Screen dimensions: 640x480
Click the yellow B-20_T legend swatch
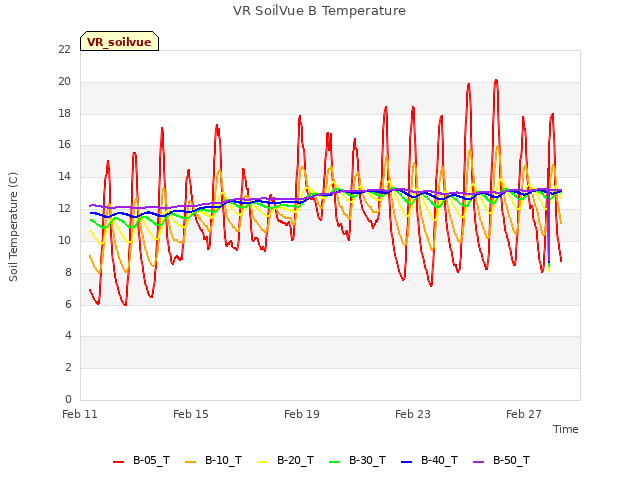click(262, 462)
